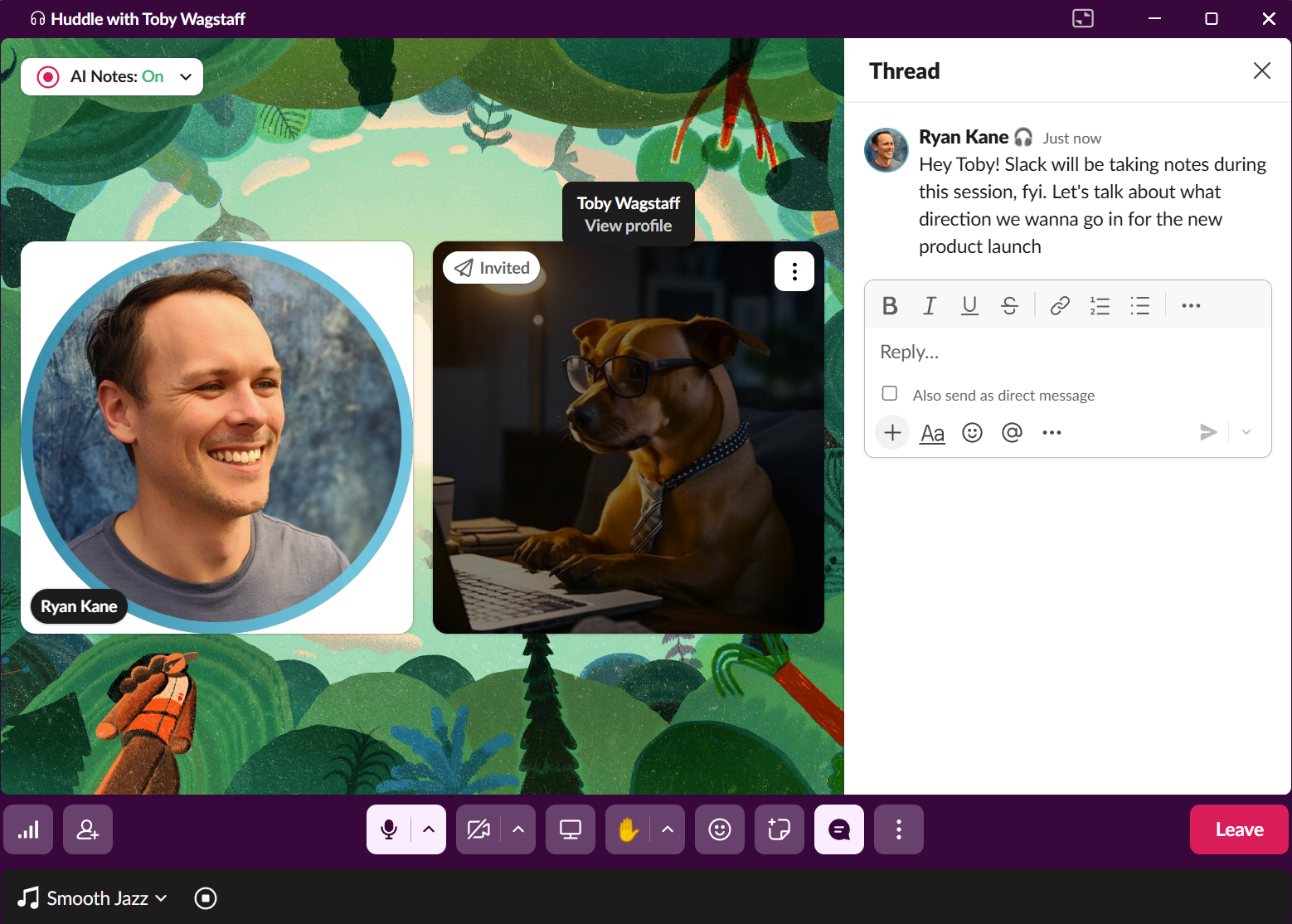Check Also send as direct message
Screen dimensions: 1292x924
coord(890,393)
